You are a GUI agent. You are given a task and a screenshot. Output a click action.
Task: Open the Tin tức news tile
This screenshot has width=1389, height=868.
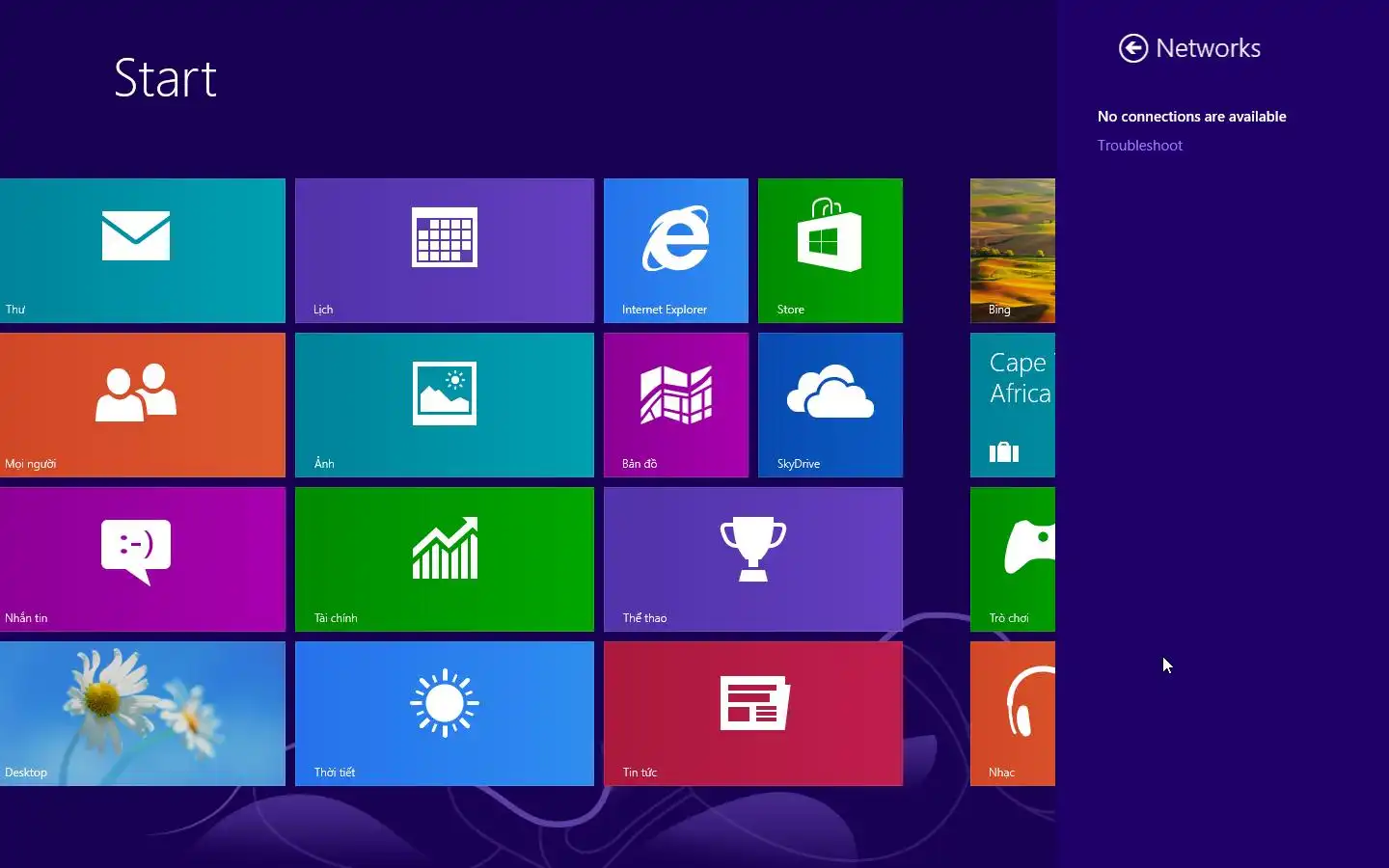pyautogui.click(x=753, y=714)
